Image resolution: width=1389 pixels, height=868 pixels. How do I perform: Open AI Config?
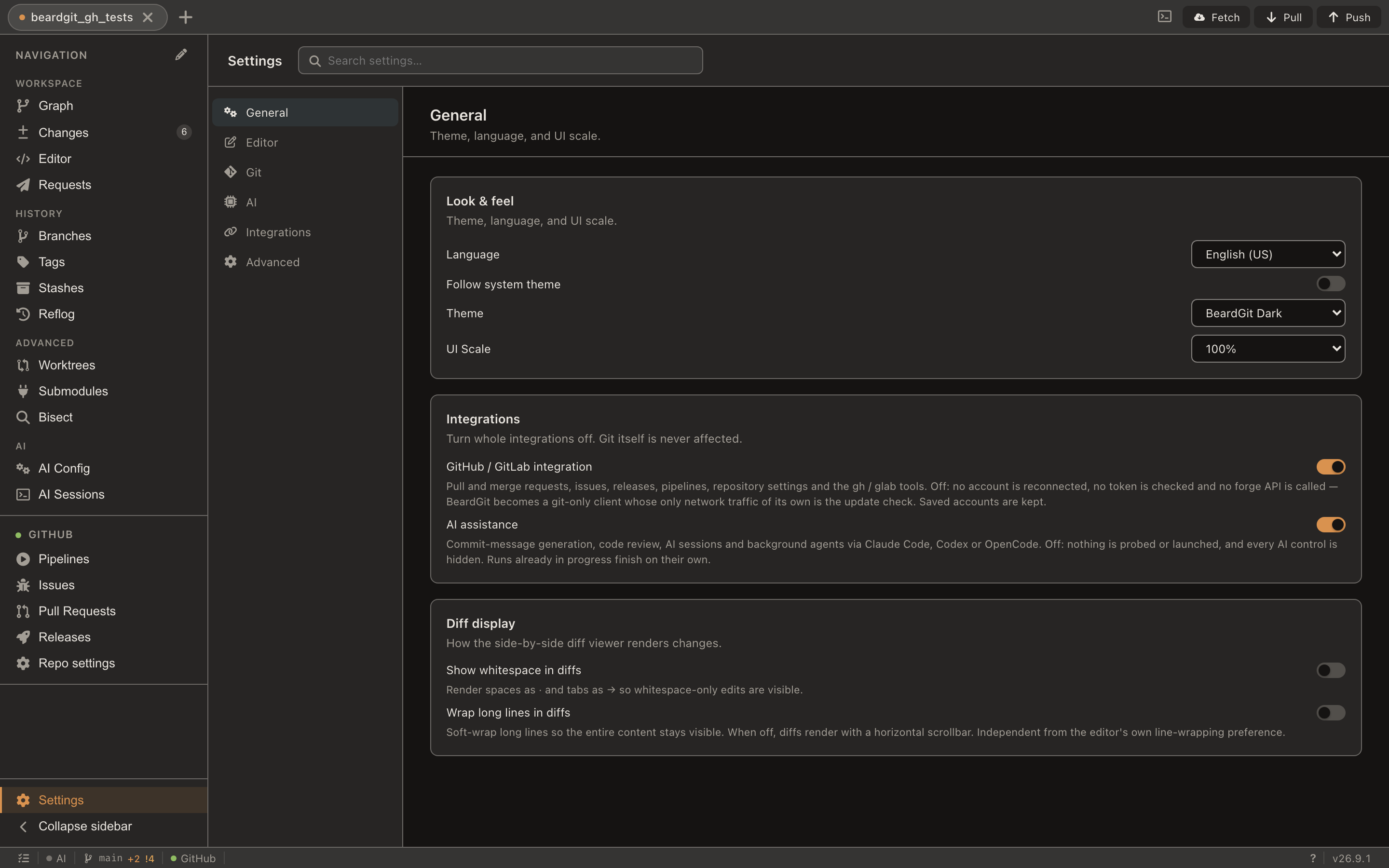pos(104,468)
